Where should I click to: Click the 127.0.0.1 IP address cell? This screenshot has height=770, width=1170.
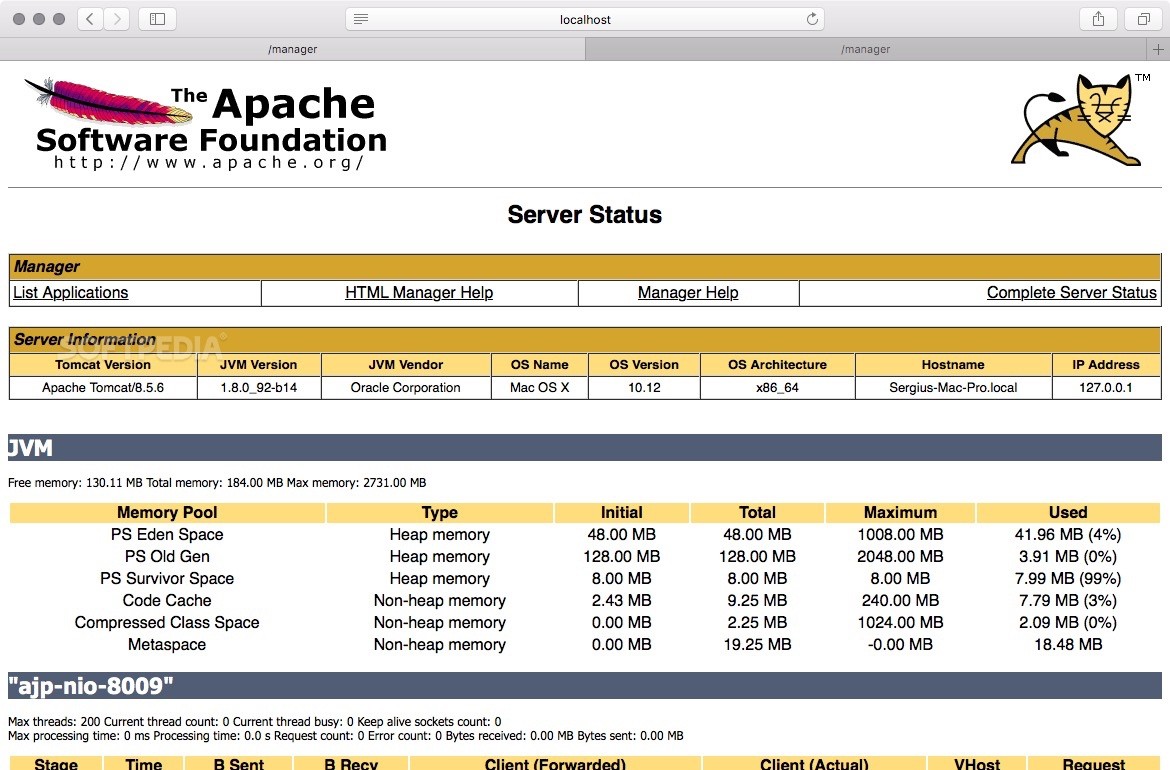click(1106, 387)
